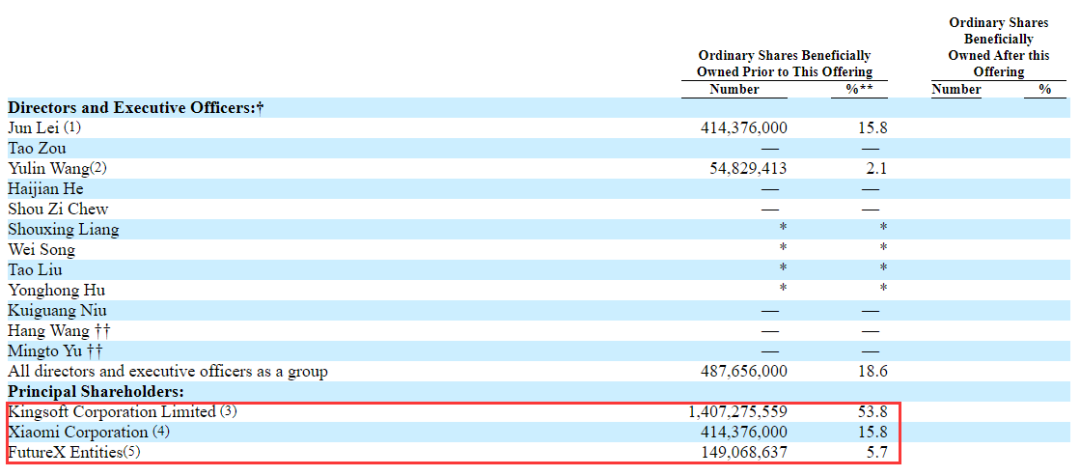The image size is (1080, 476).
Task: Select the name Shouxing Liang
Action: [x=63, y=229]
